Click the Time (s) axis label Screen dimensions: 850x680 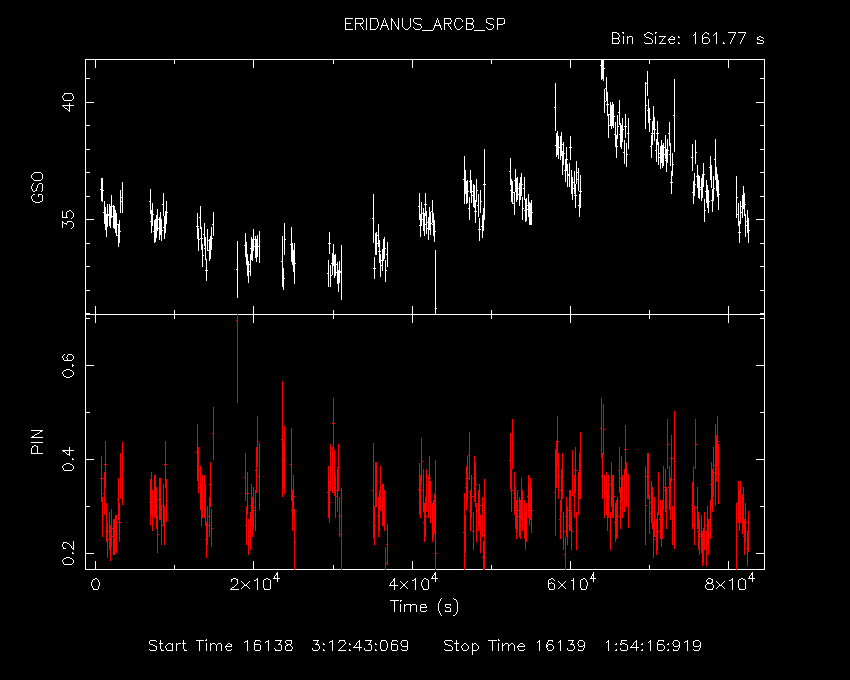424,606
